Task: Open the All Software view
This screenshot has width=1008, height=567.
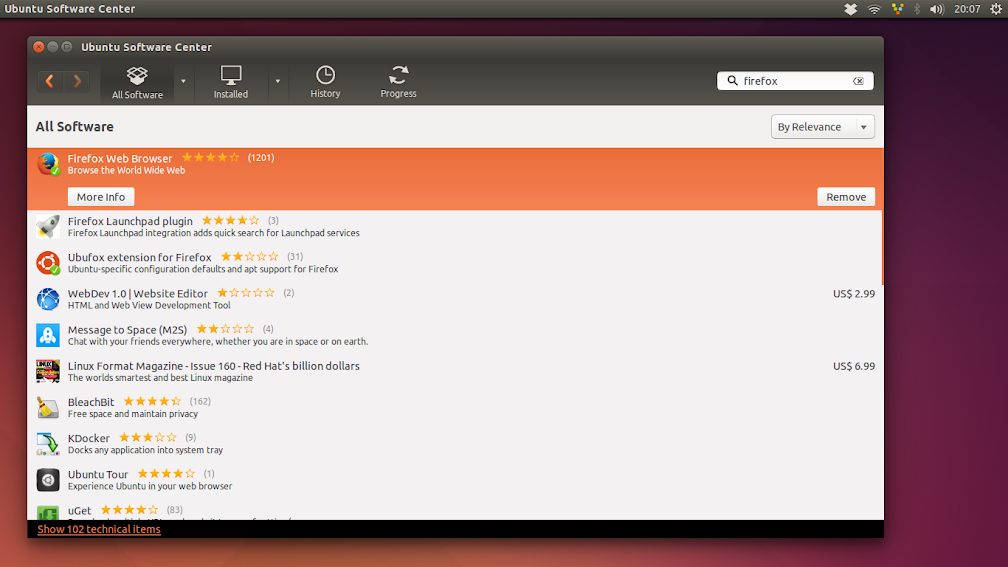Action: (x=137, y=82)
